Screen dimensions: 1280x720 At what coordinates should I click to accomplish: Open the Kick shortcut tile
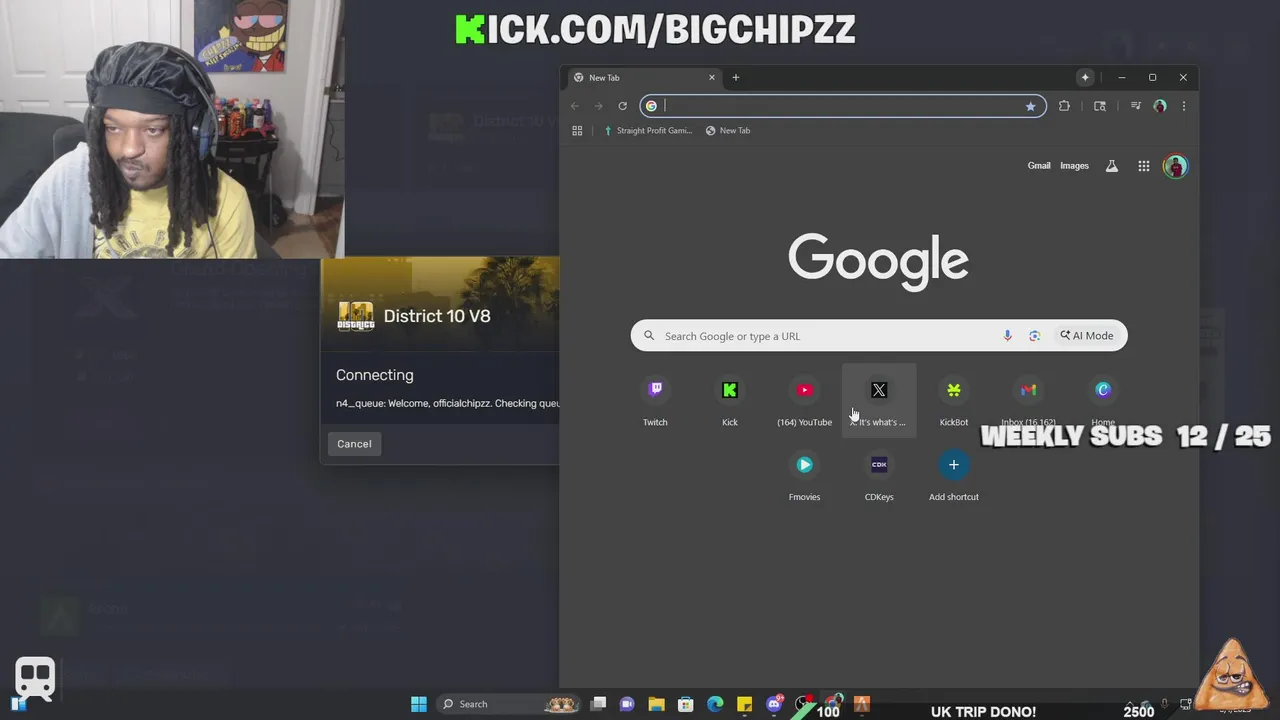point(730,401)
